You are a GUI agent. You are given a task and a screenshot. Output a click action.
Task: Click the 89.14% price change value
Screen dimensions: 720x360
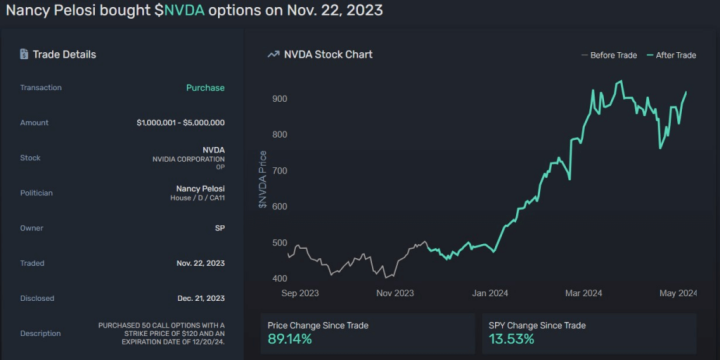click(290, 339)
